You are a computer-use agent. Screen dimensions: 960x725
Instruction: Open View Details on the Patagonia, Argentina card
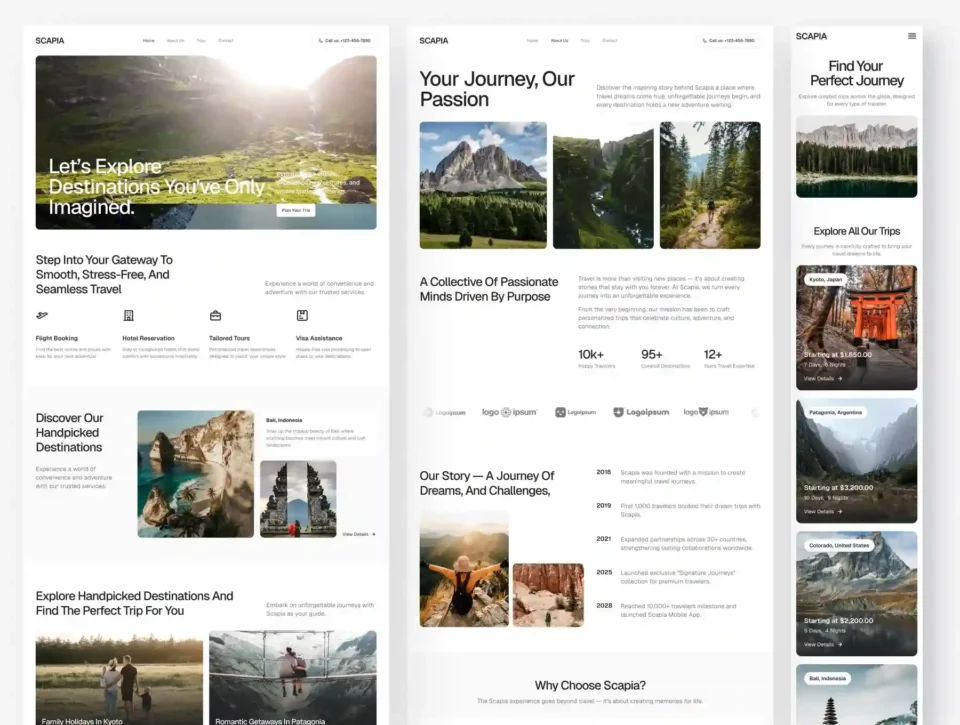click(823, 511)
